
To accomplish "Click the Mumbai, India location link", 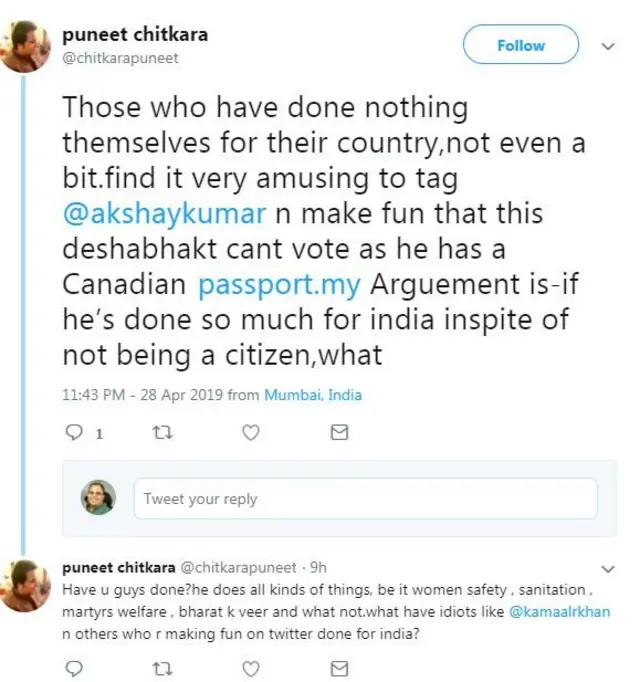I will point(313,395).
